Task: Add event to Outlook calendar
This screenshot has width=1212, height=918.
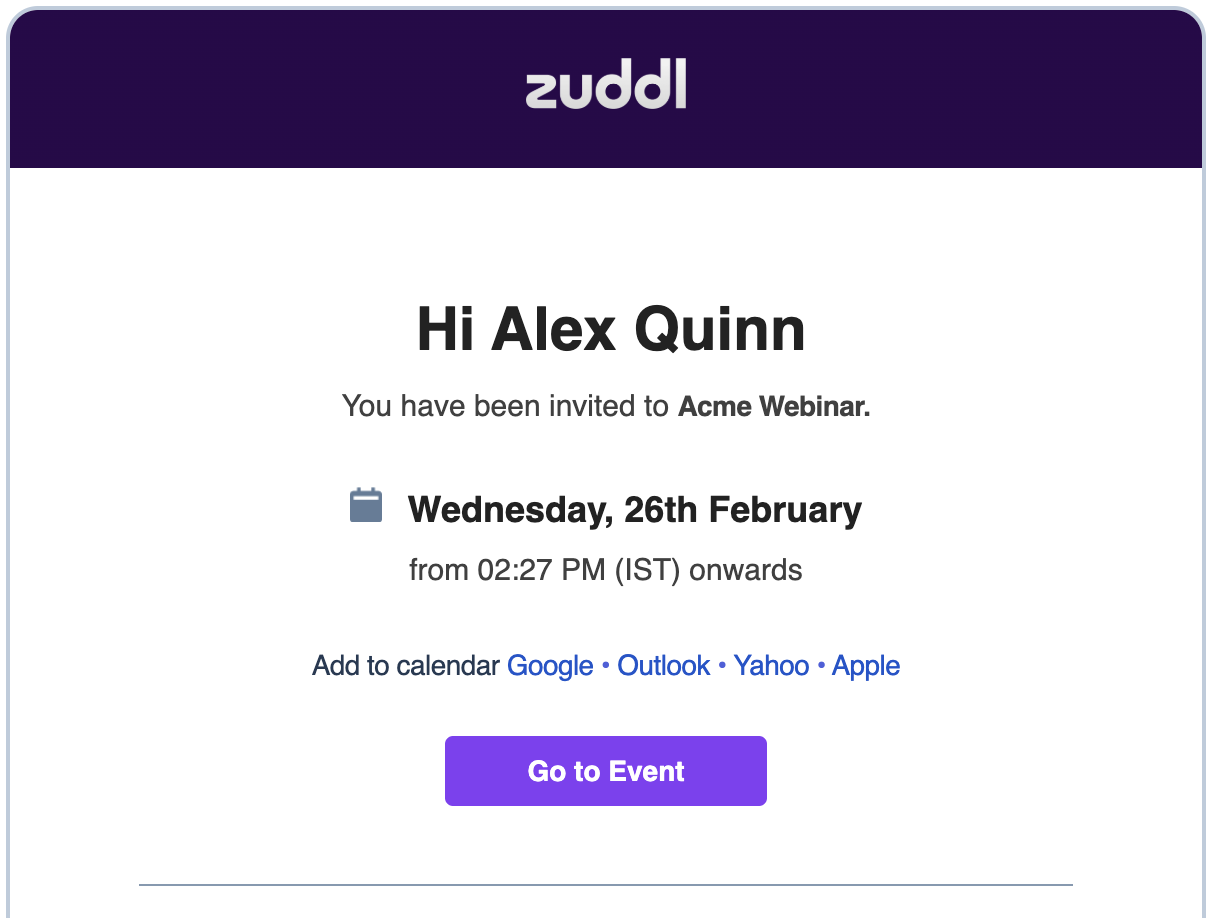Action: [664, 666]
